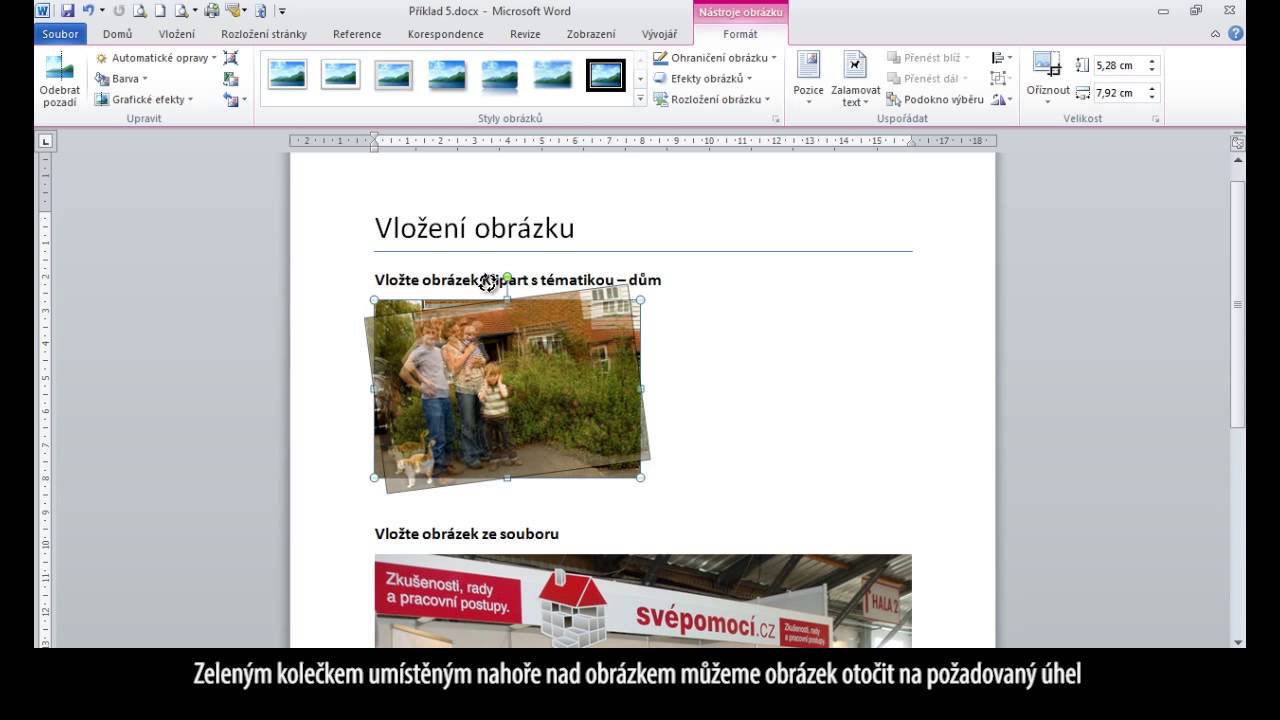1280x720 pixels.
Task: Increase picture height with stepper up arrow
Action: 1152,62
